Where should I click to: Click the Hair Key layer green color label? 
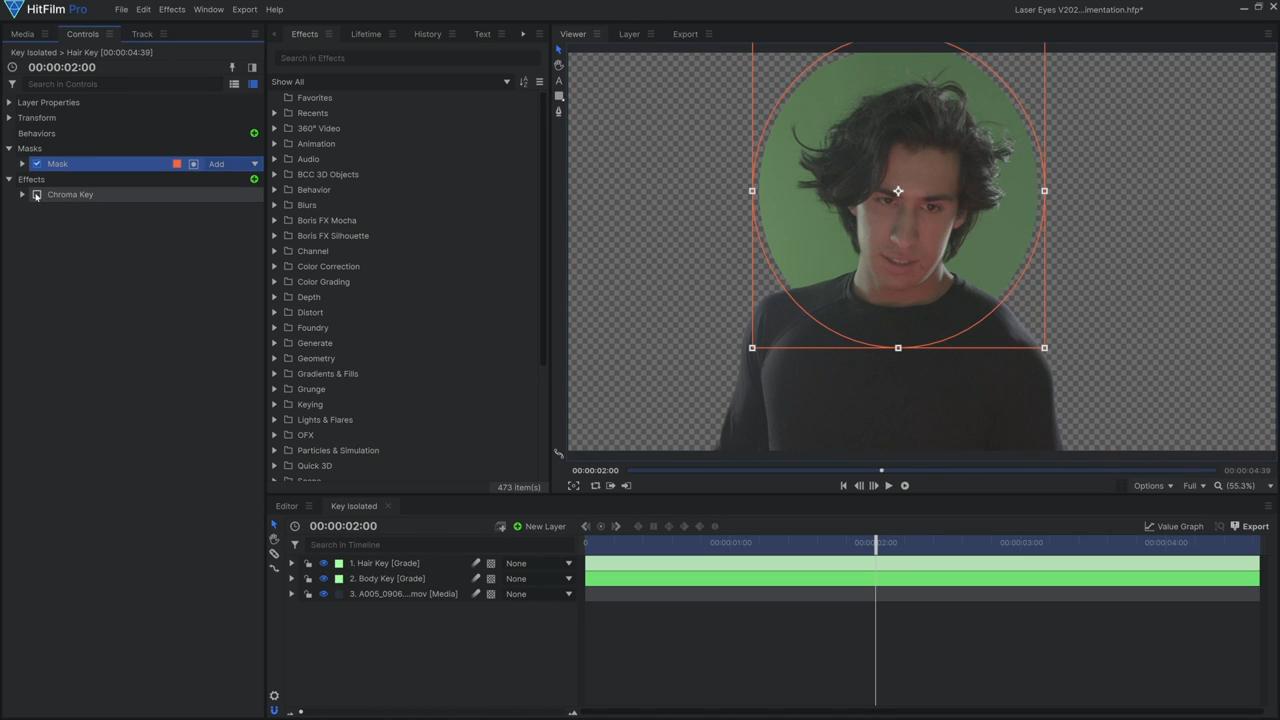tap(339, 563)
